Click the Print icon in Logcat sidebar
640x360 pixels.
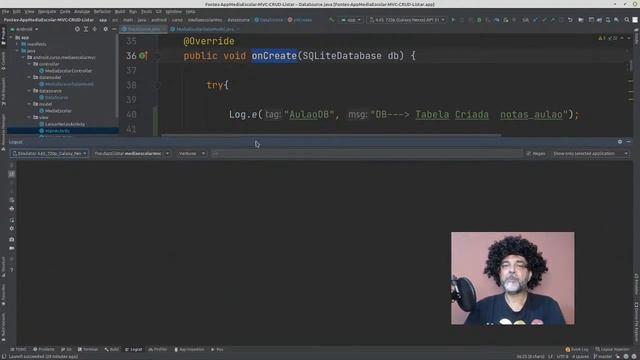11,209
